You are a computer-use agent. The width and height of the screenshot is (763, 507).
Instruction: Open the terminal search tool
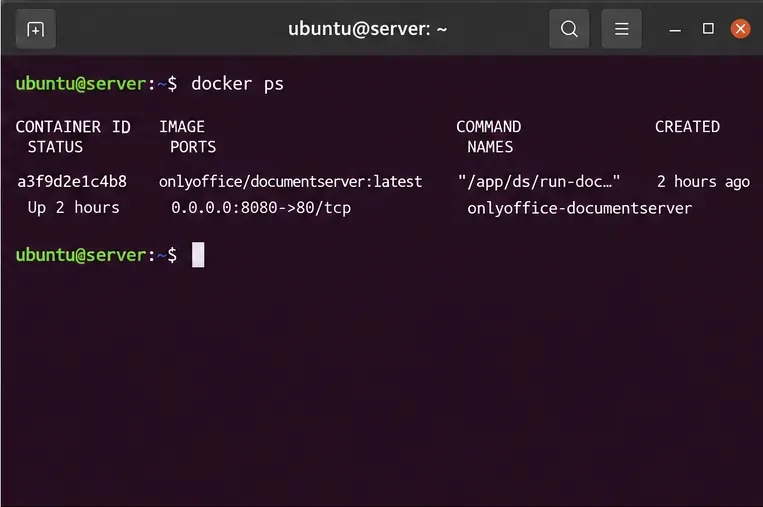[569, 29]
